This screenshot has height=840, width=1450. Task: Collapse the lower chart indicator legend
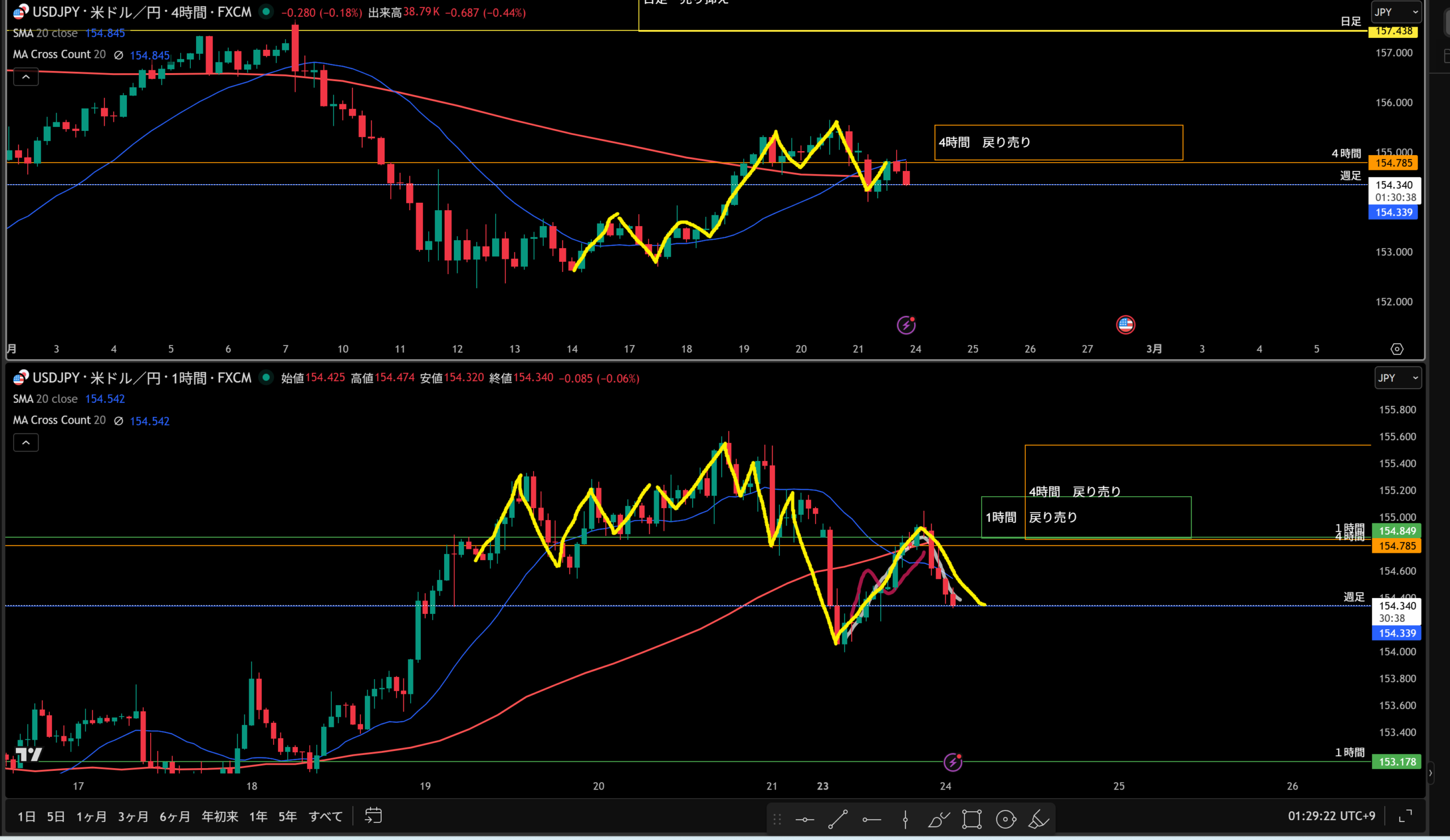(26, 442)
